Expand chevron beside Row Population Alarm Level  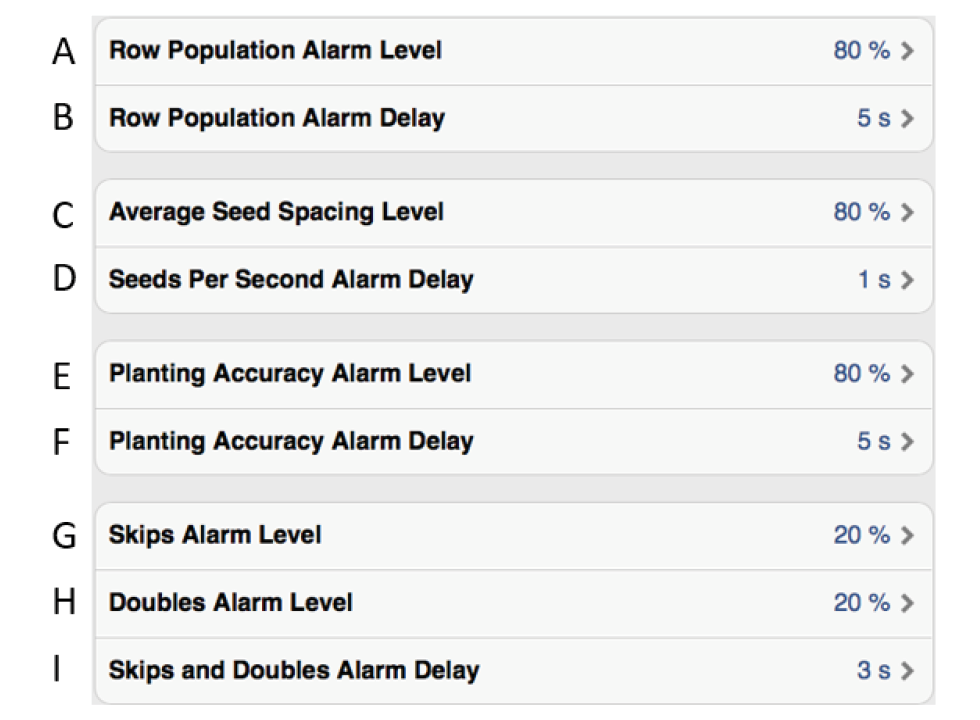(x=907, y=51)
